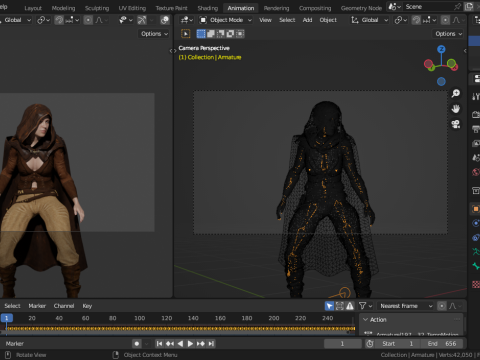Toggle proportional editing in right viewport header
This screenshot has height=360, width=480.
445,20
